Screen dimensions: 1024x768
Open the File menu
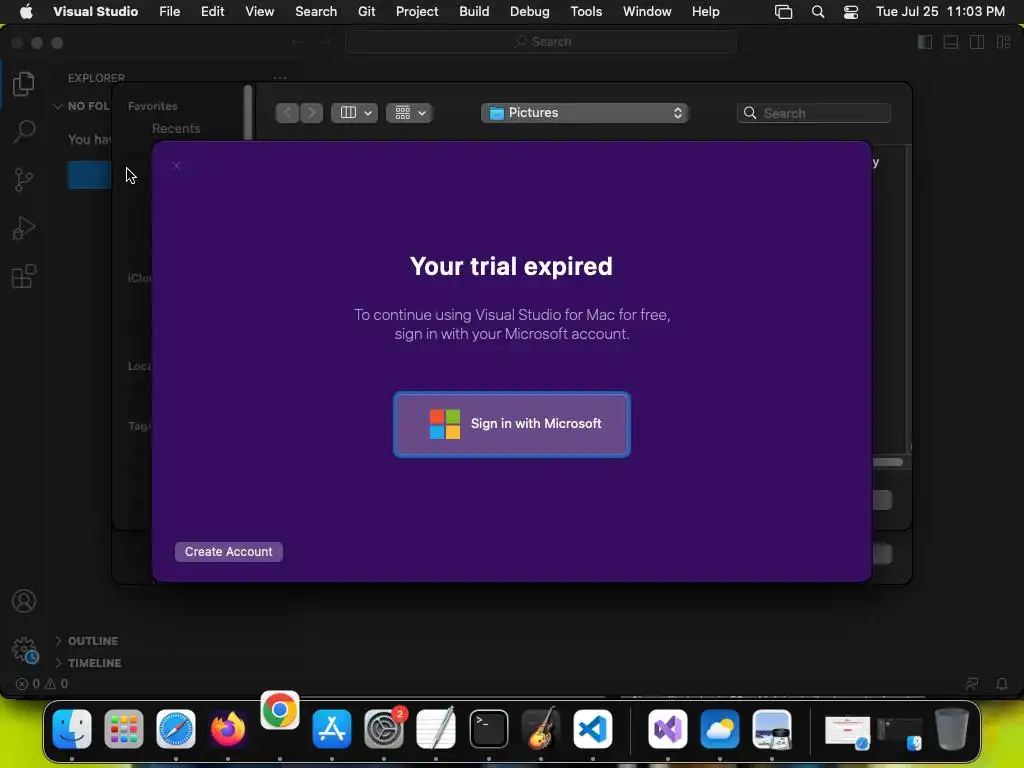170,12
